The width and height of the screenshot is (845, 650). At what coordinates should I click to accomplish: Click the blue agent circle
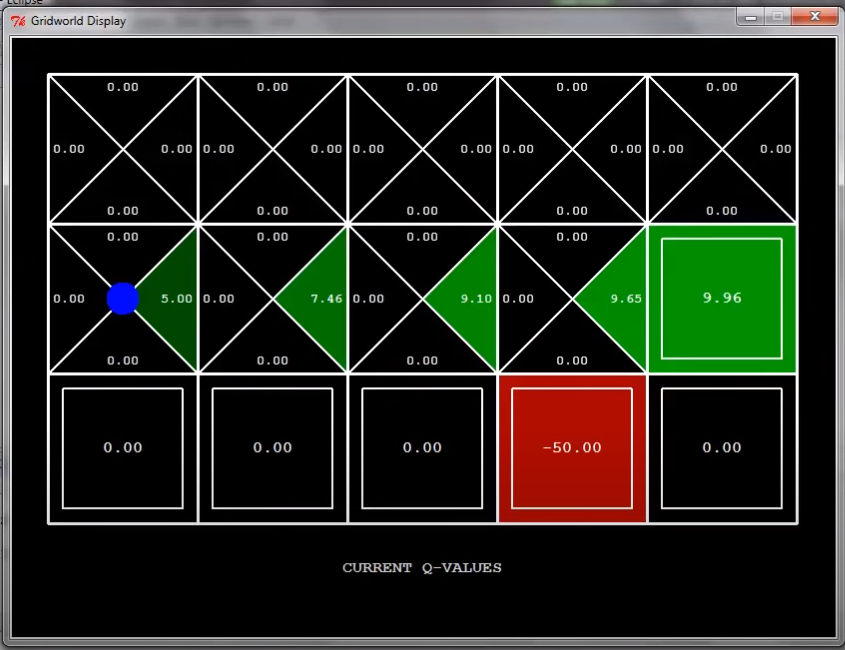pos(122,298)
